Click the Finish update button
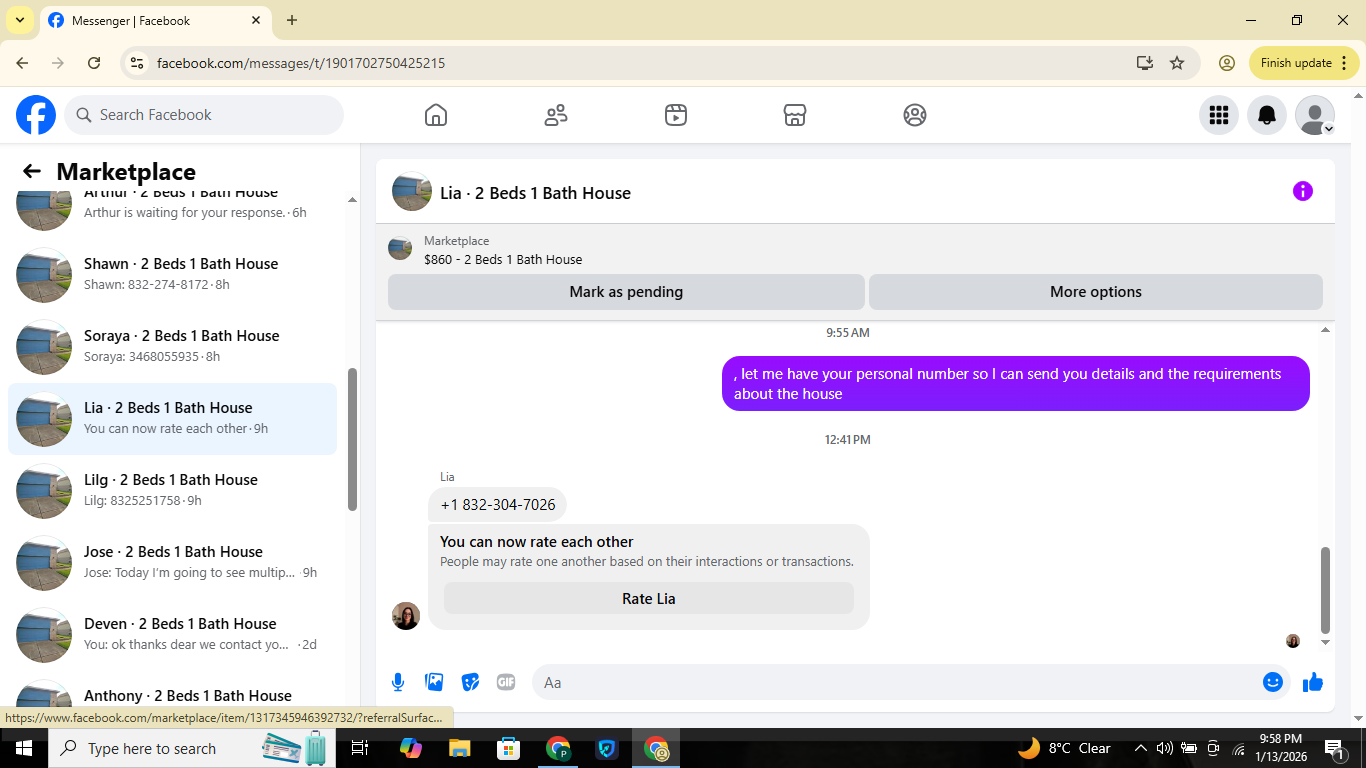Viewport: 1366px width, 768px height. tap(1304, 63)
